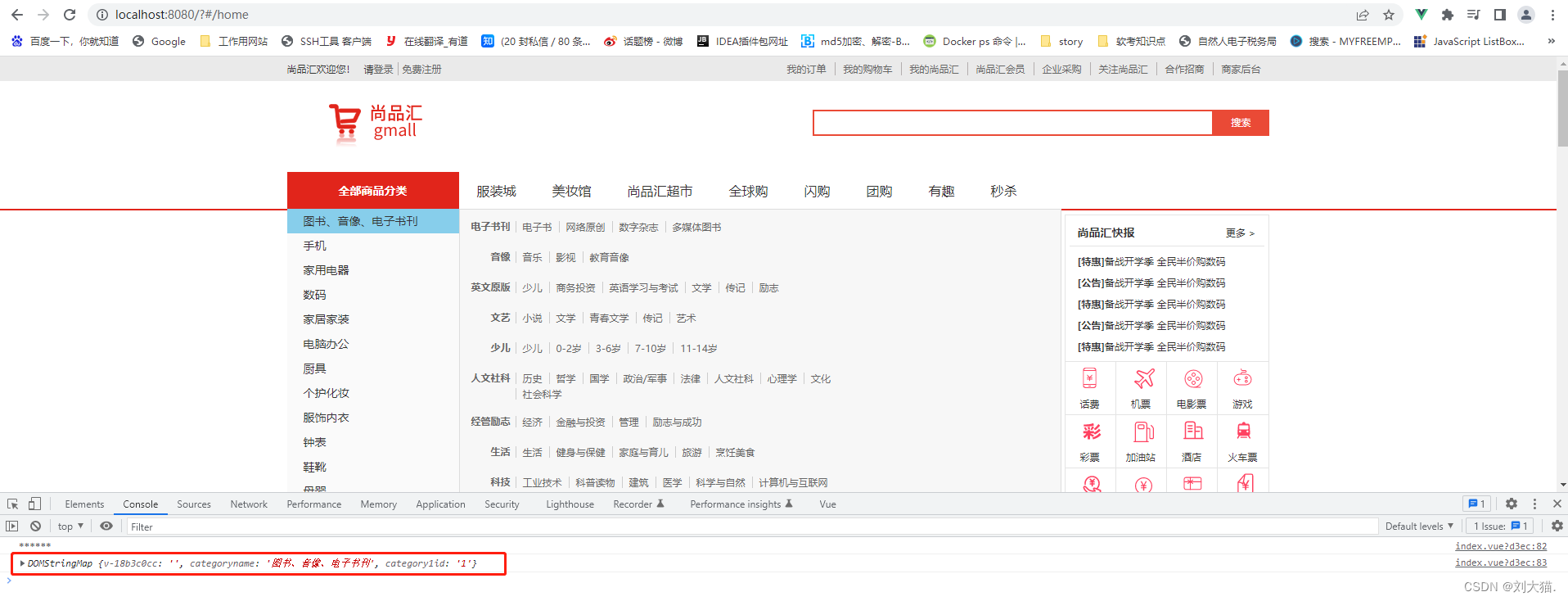
Task: Open DevTools customize three-dot menu
Action: [x=1534, y=504]
